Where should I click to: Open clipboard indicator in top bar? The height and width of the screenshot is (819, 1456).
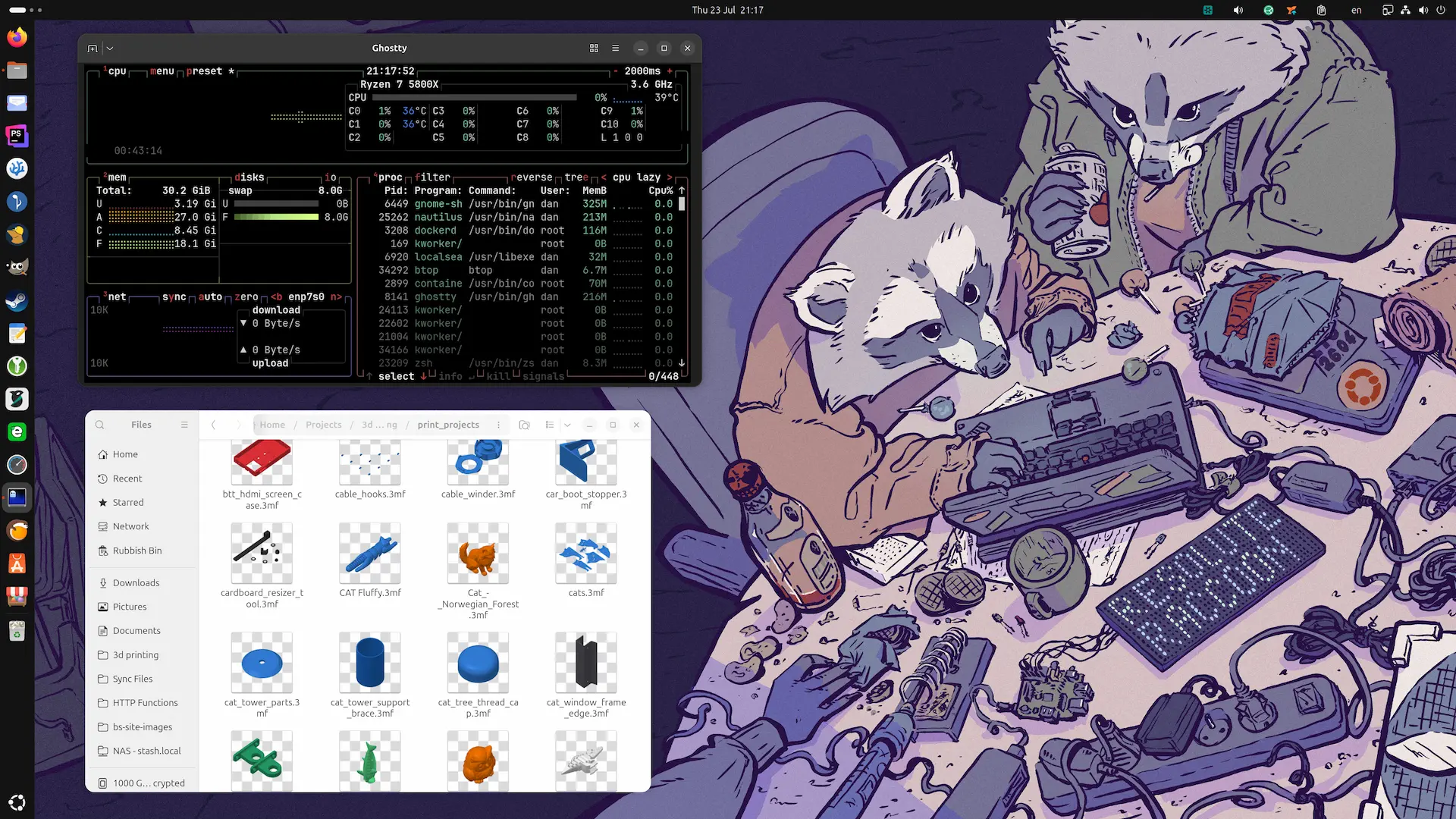pyautogui.click(x=1321, y=10)
